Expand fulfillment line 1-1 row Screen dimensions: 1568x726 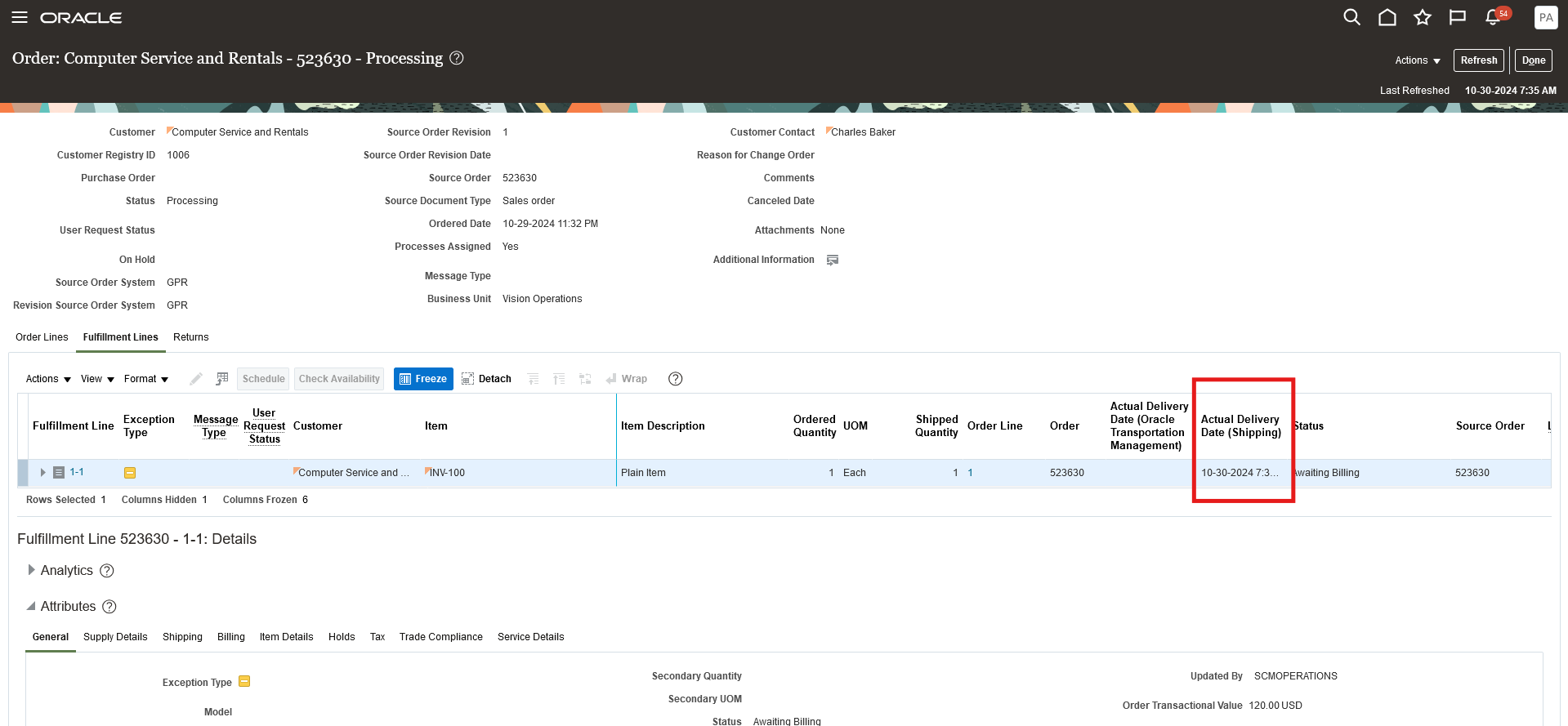click(x=42, y=473)
